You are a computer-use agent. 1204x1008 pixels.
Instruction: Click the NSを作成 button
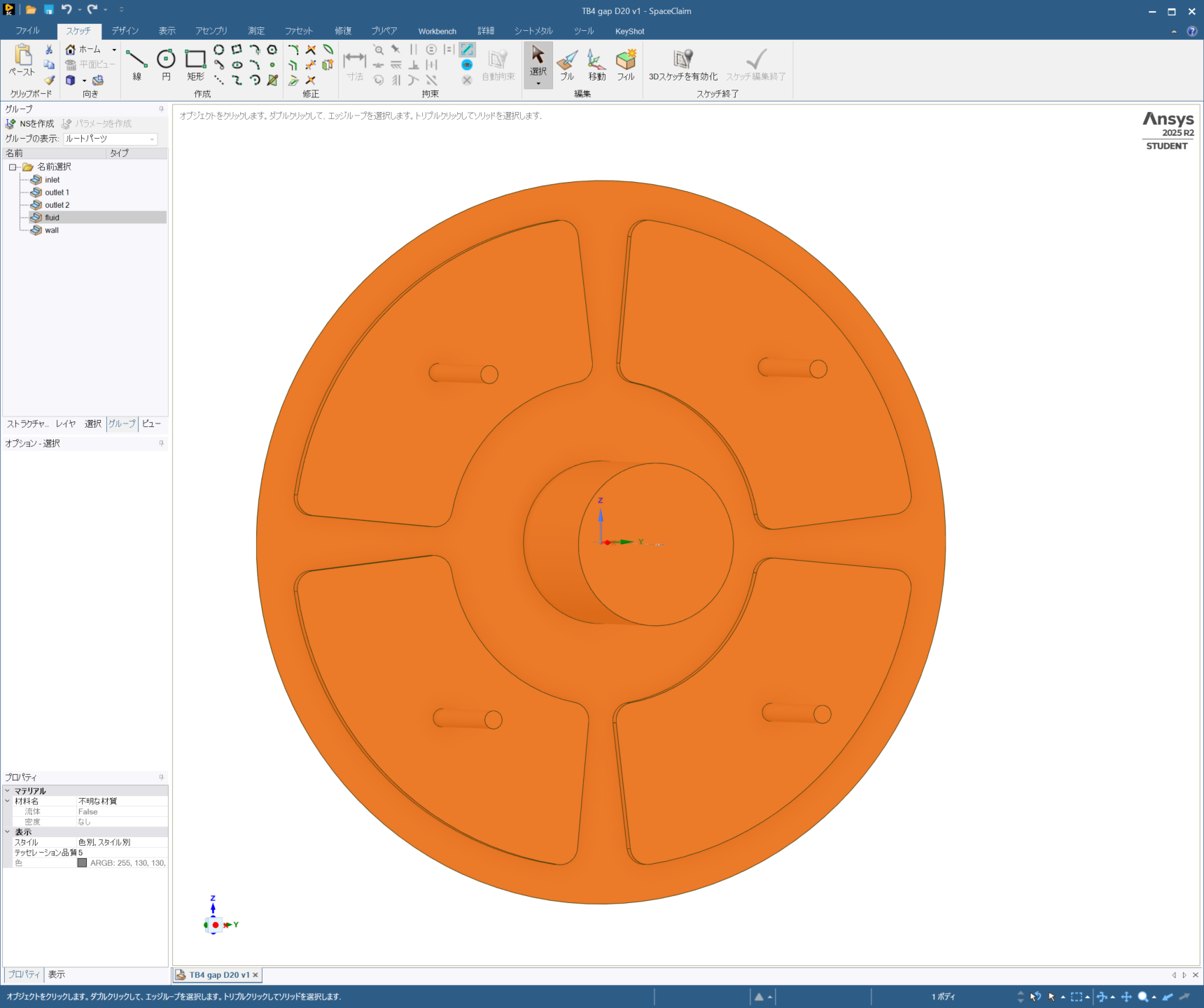click(x=30, y=124)
